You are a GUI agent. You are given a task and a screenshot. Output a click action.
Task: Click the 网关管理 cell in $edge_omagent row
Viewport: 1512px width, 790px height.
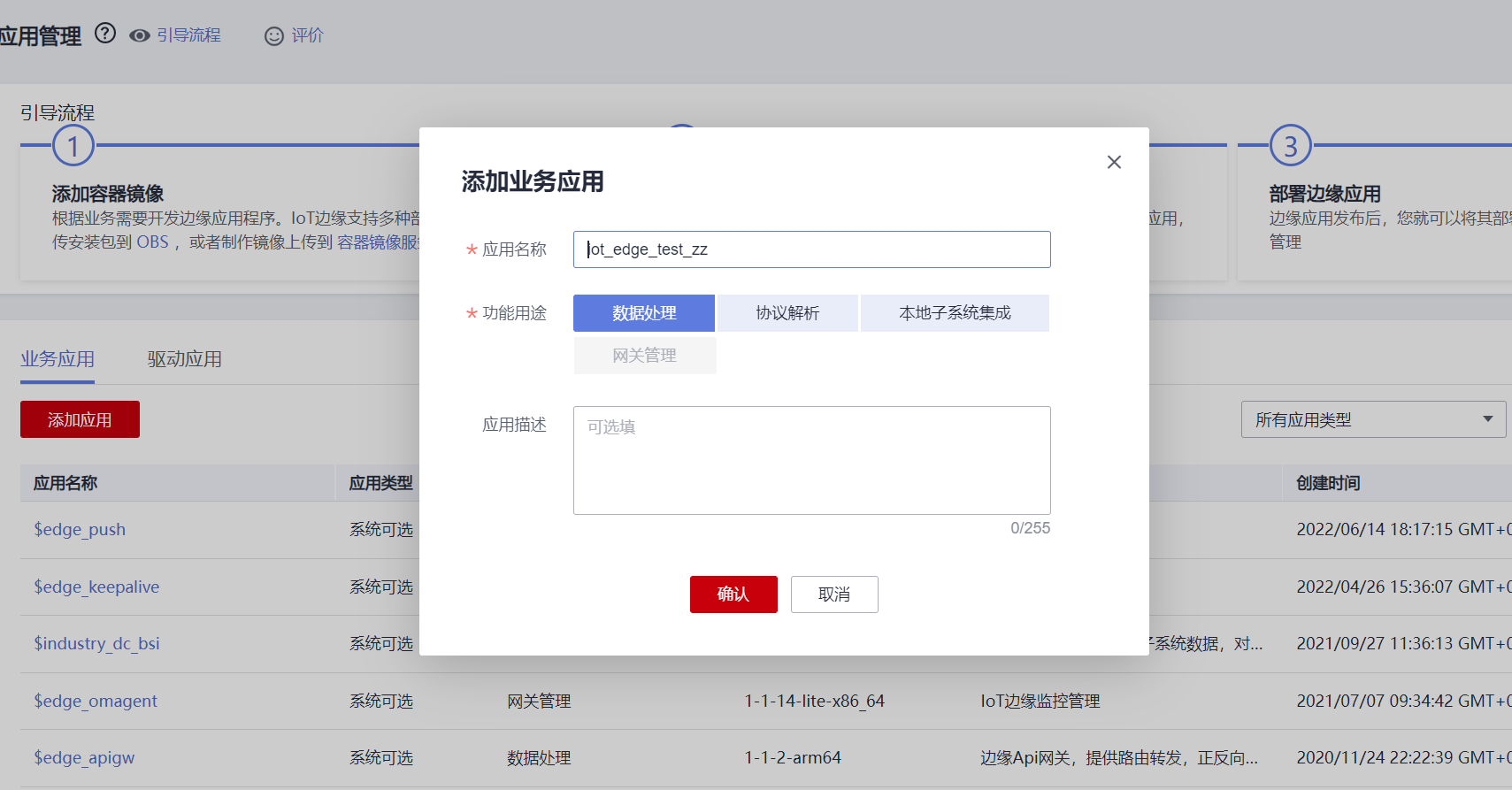(539, 701)
